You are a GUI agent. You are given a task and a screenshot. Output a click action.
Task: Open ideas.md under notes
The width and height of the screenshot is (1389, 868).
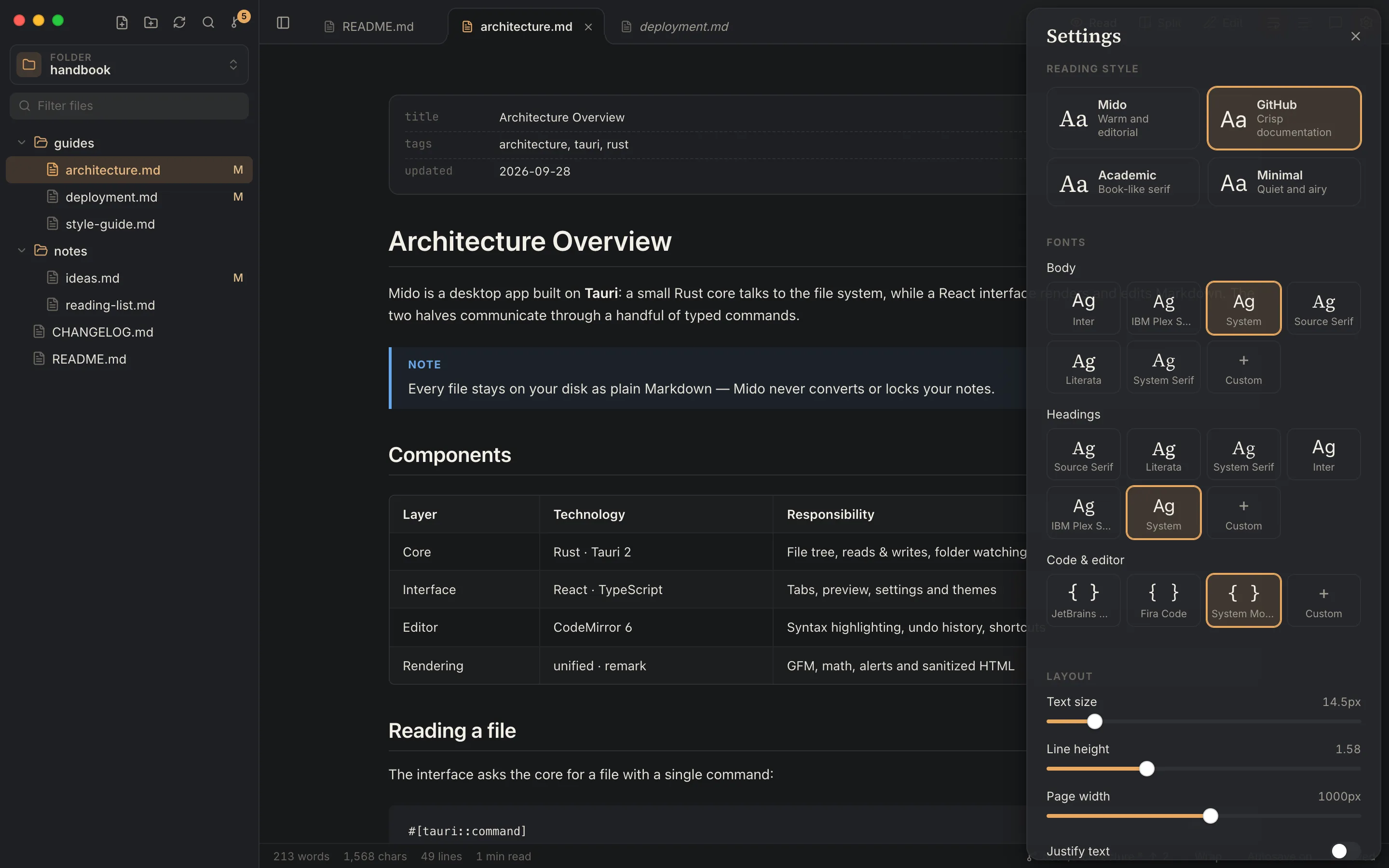point(129,278)
